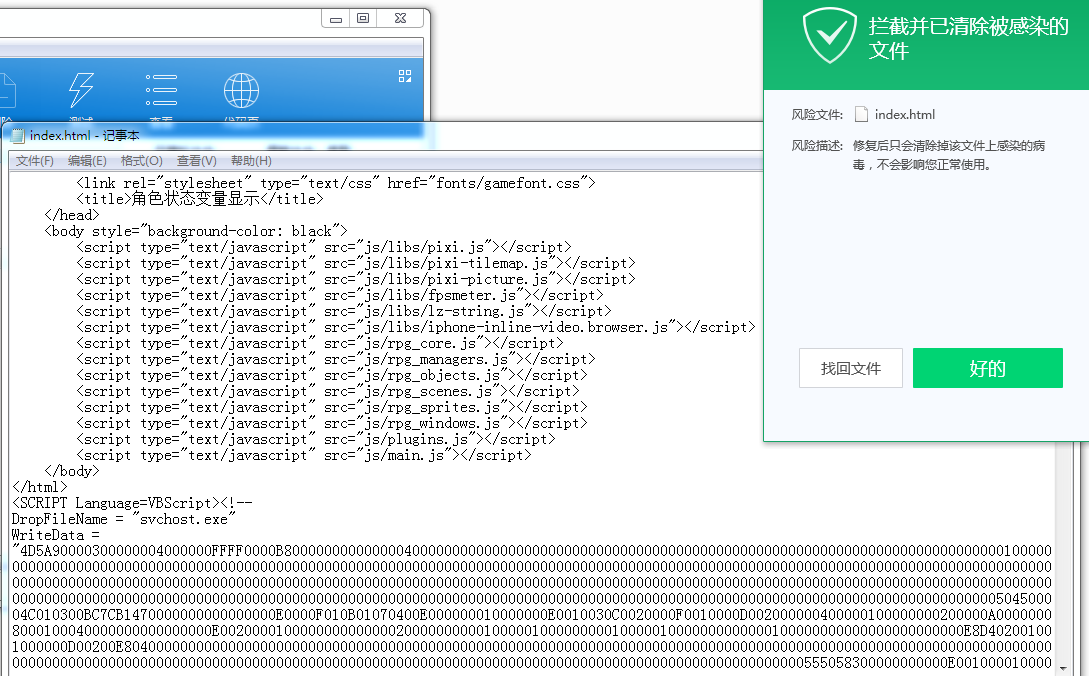Click the 拦截并已清除被感染的文件 heading
This screenshot has height=676, width=1089.
pyautogui.click(x=968, y=38)
